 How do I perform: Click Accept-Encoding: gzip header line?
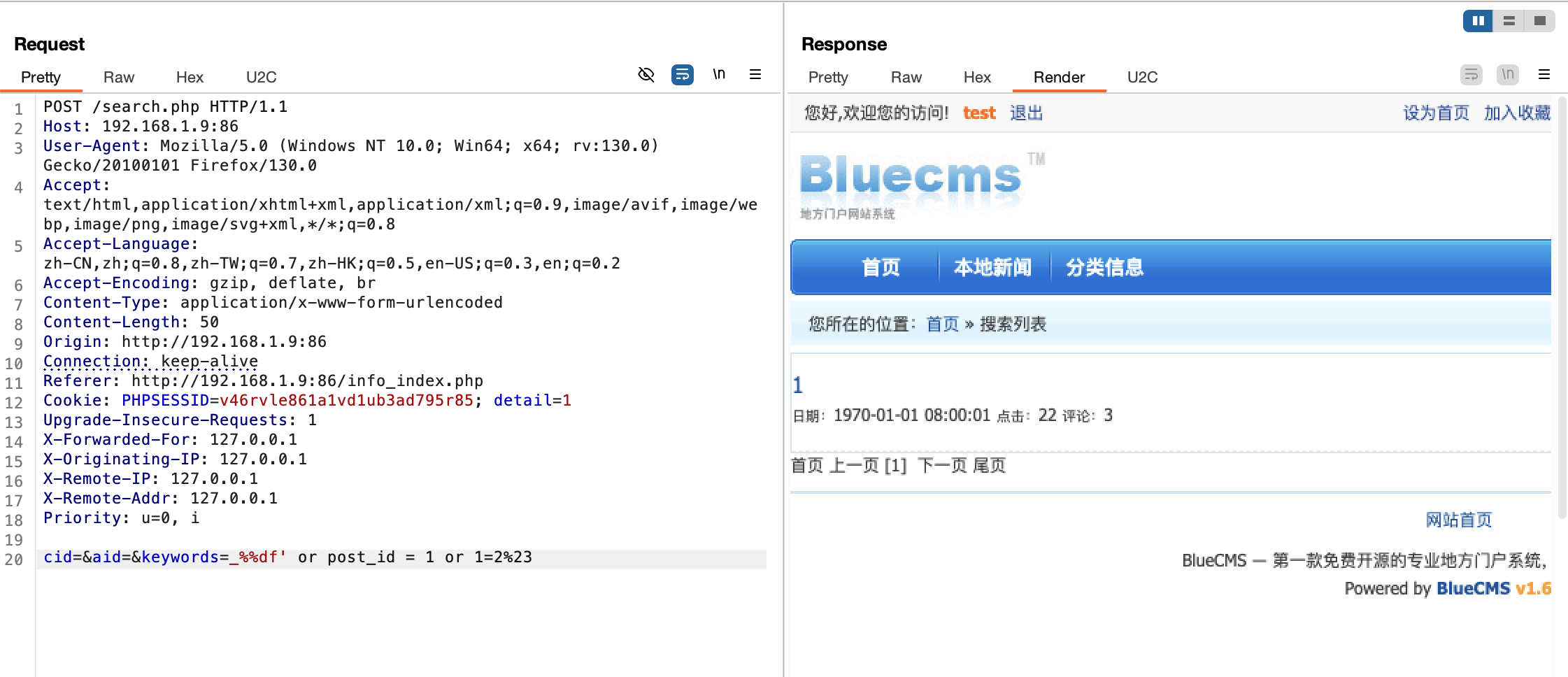209,283
